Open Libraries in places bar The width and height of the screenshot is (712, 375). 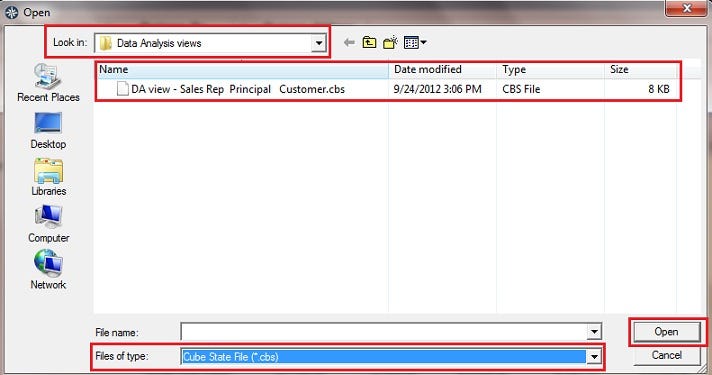(48, 178)
